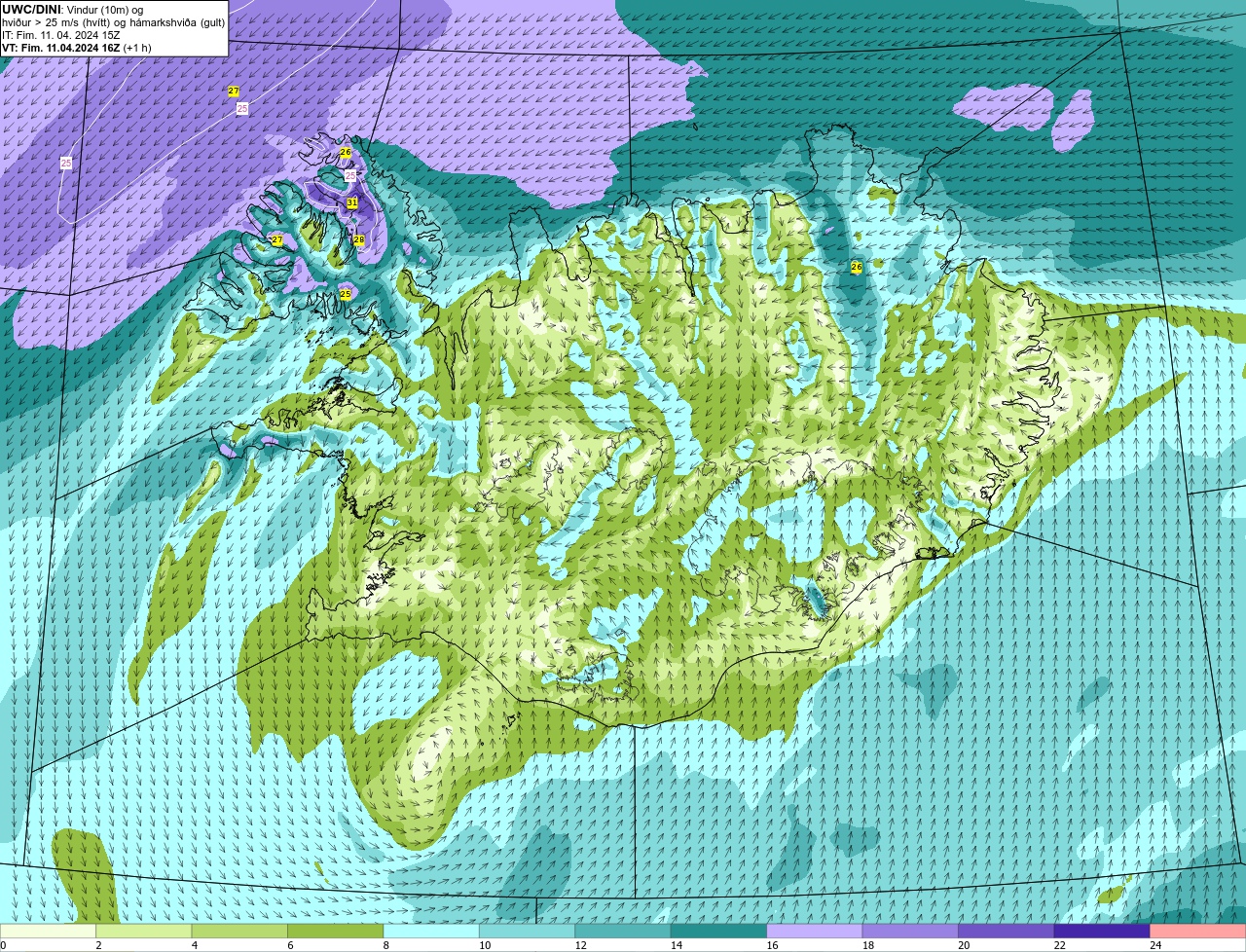
Task: Click the scale label '20' on the color bar
Action: coord(963,945)
